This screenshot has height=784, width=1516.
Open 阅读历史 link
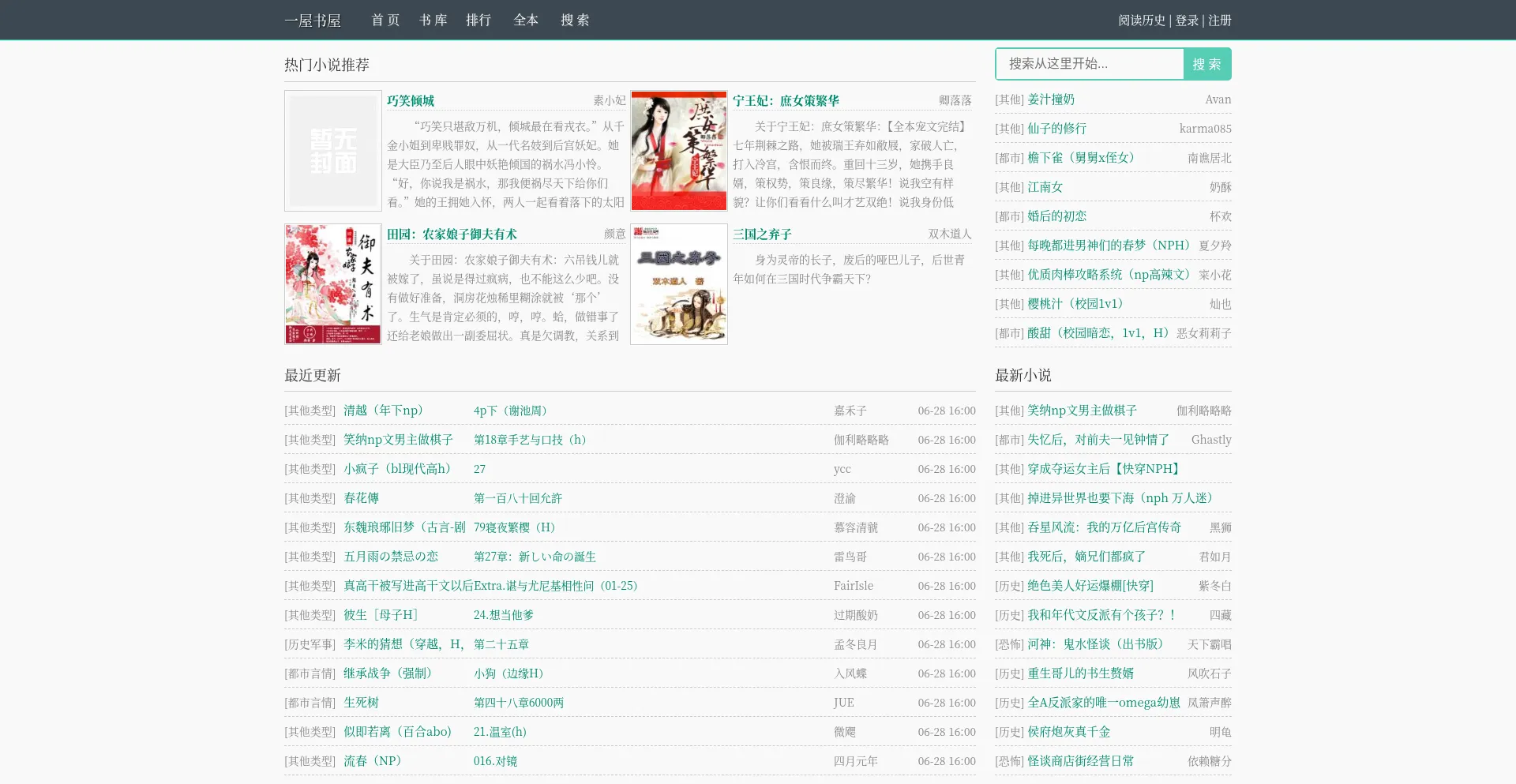pos(1142,21)
